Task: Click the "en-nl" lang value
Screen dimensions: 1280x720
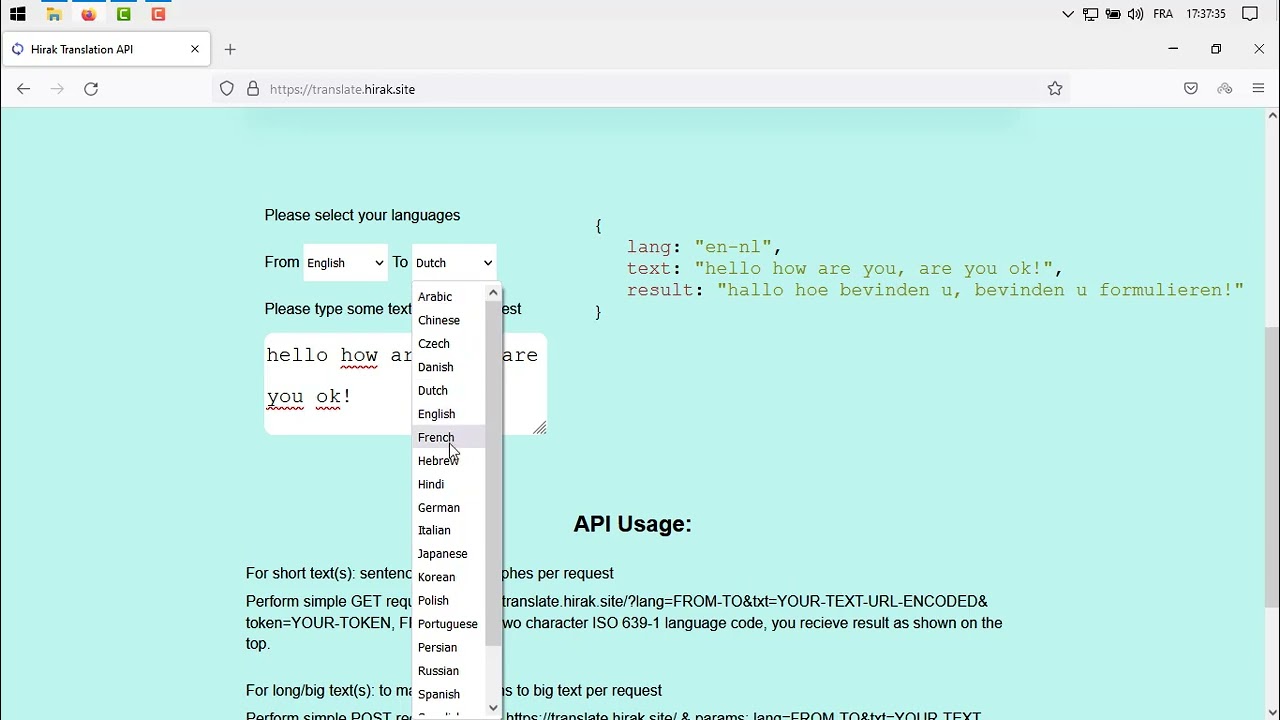Action: [x=733, y=246]
